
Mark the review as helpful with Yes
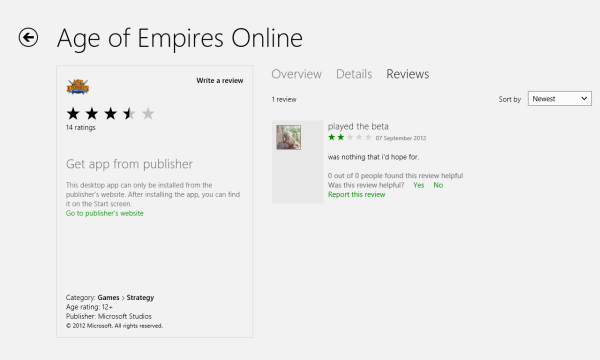(419, 185)
